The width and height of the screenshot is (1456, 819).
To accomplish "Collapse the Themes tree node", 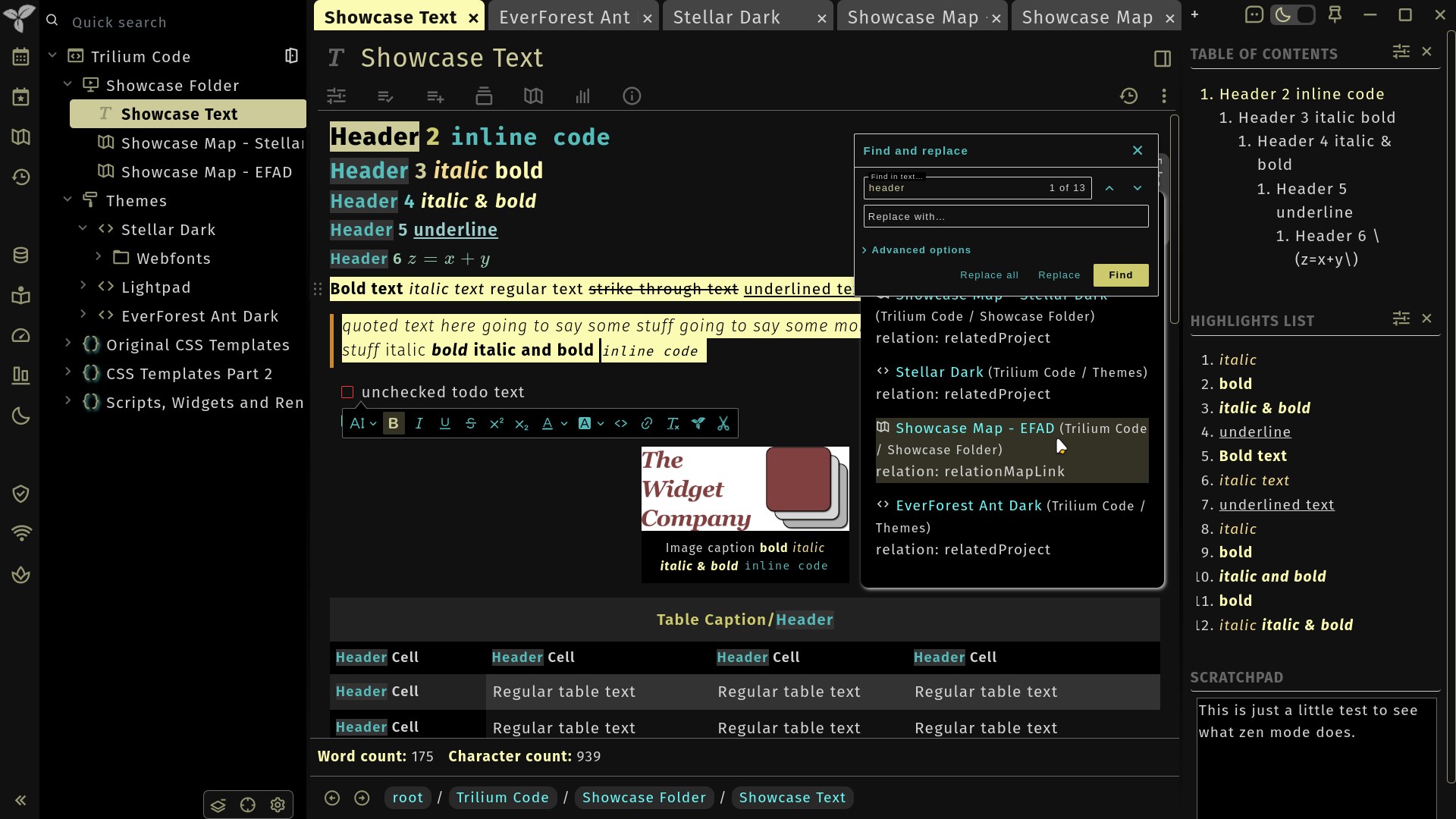I will click(68, 200).
